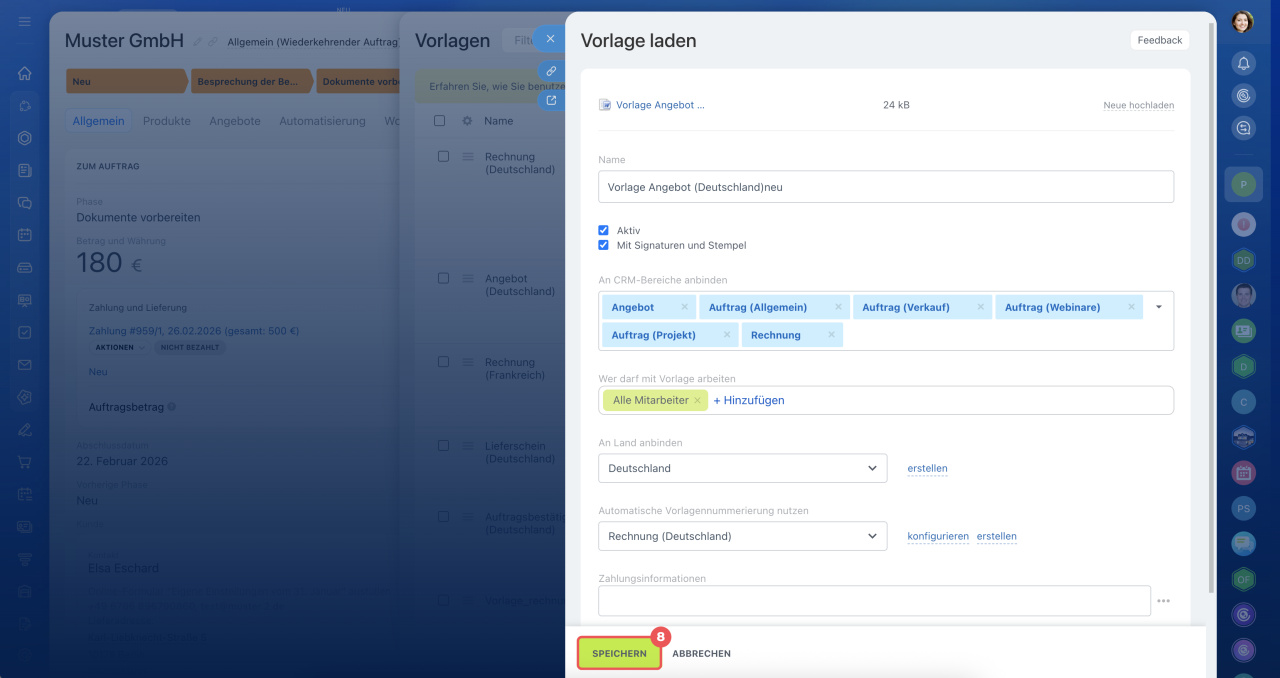The width and height of the screenshot is (1280, 678).
Task: Open calendar icon in left sidebar
Action: [25, 235]
